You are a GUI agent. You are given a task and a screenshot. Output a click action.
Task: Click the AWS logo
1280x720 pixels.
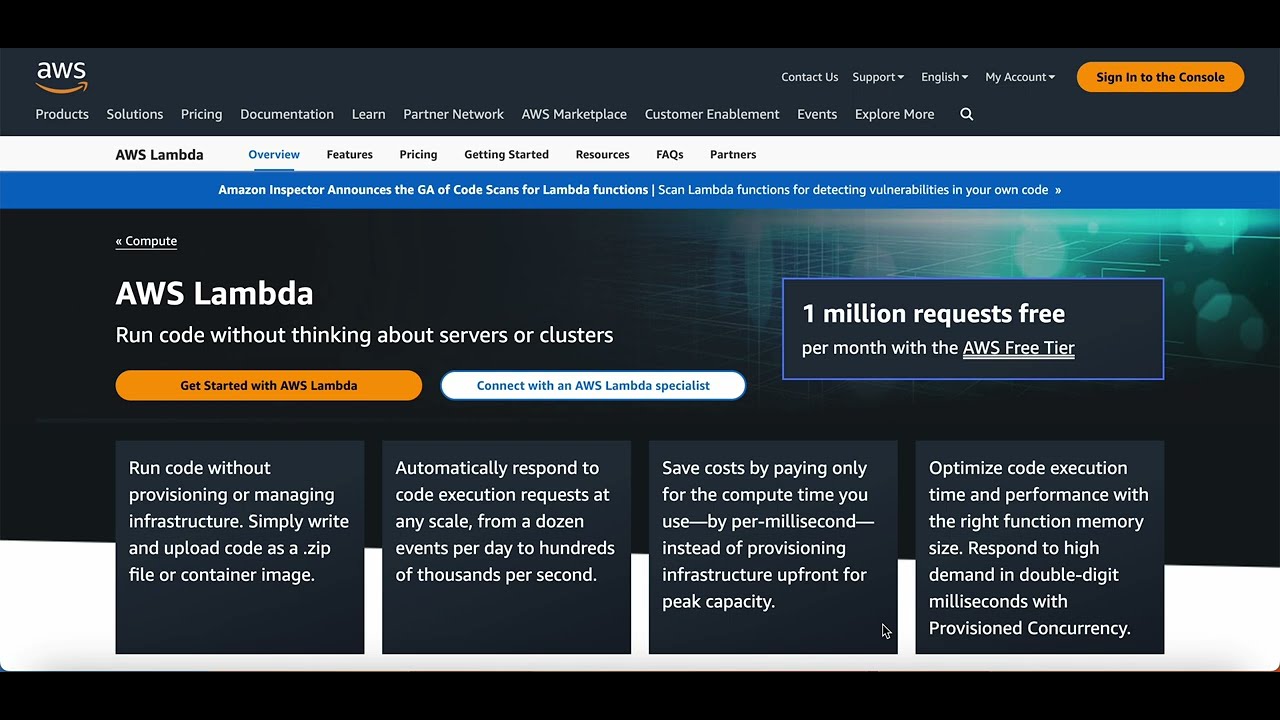pyautogui.click(x=62, y=77)
